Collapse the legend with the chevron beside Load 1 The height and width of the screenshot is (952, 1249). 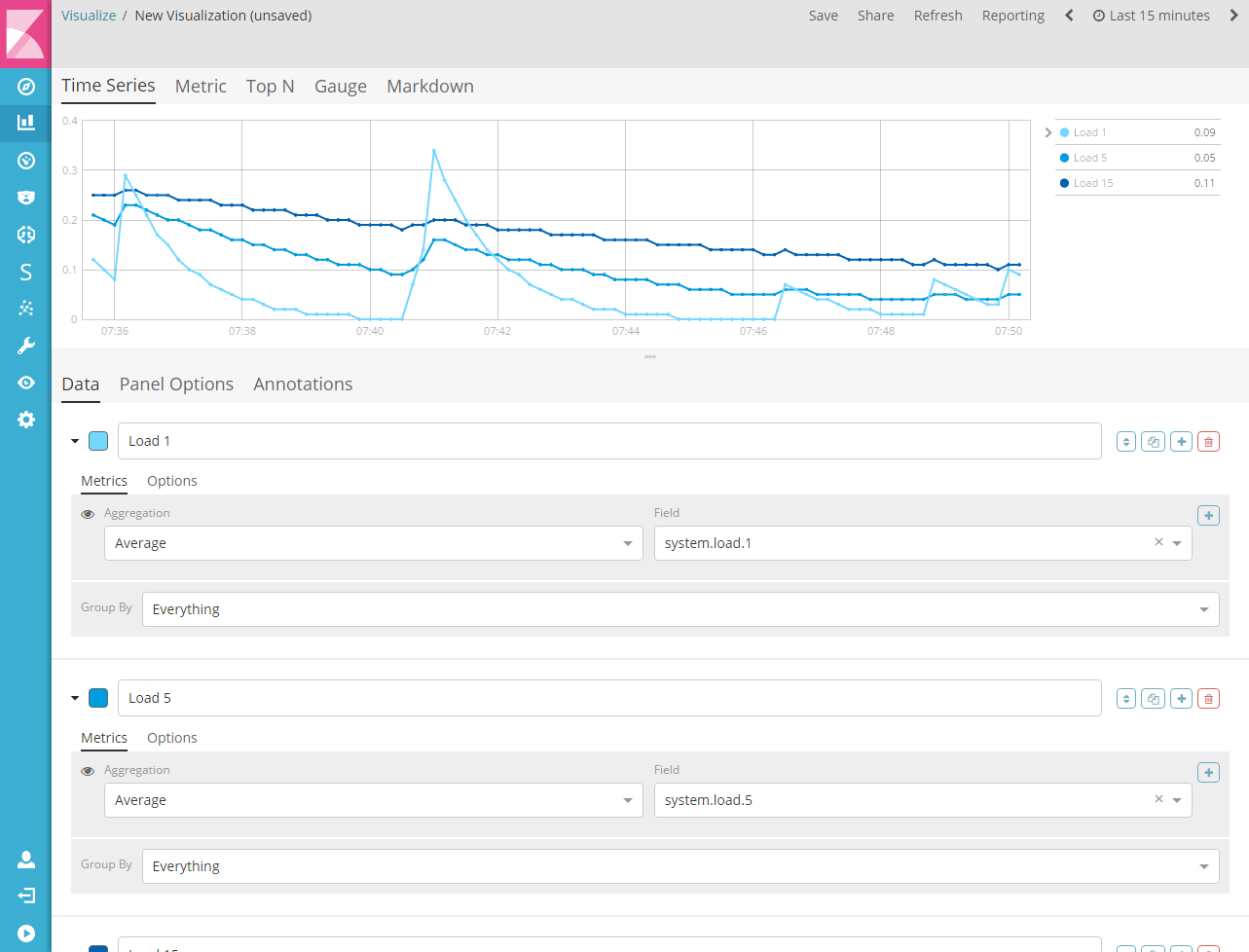pos(1047,131)
